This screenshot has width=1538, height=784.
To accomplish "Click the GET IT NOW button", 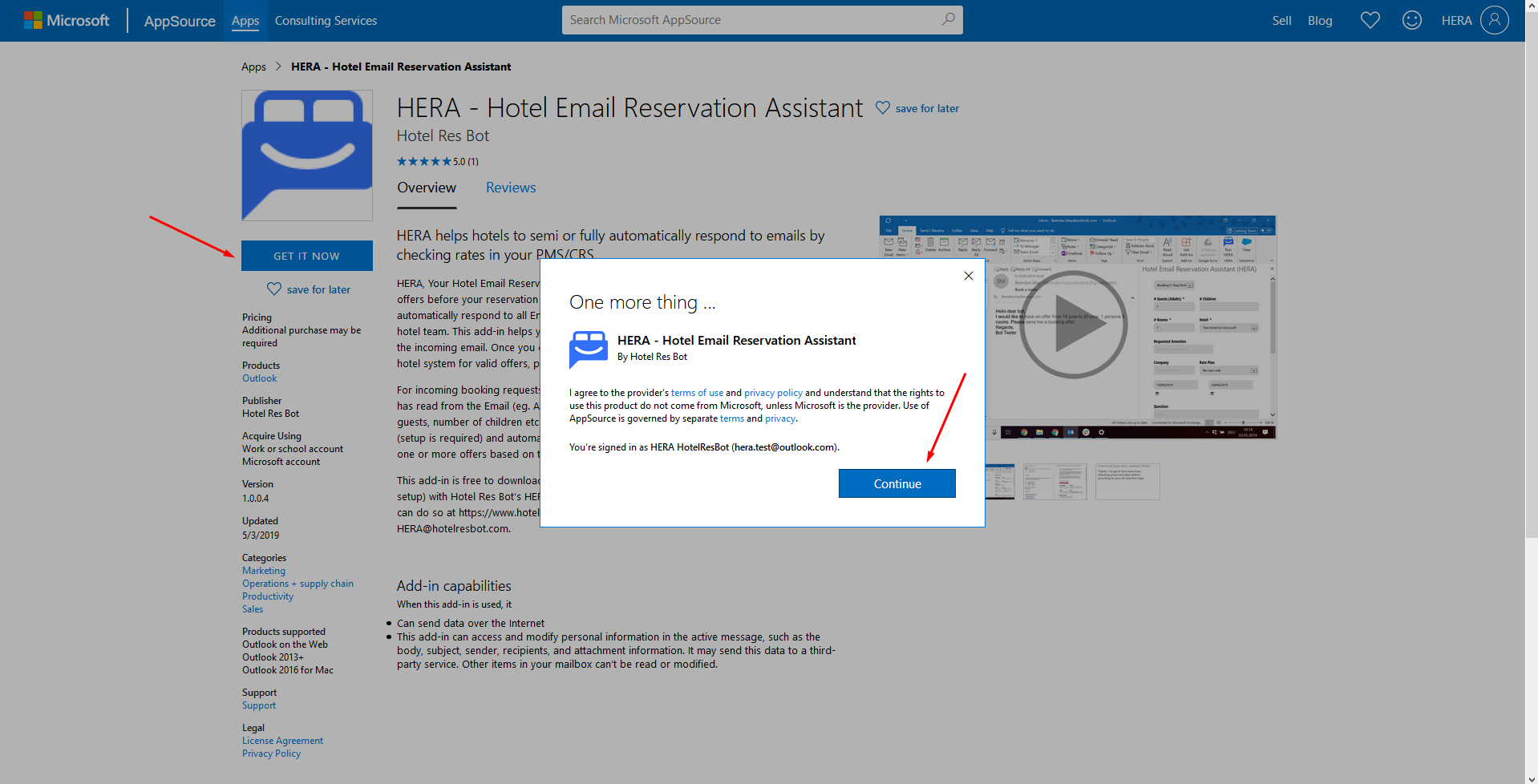I will [307, 256].
